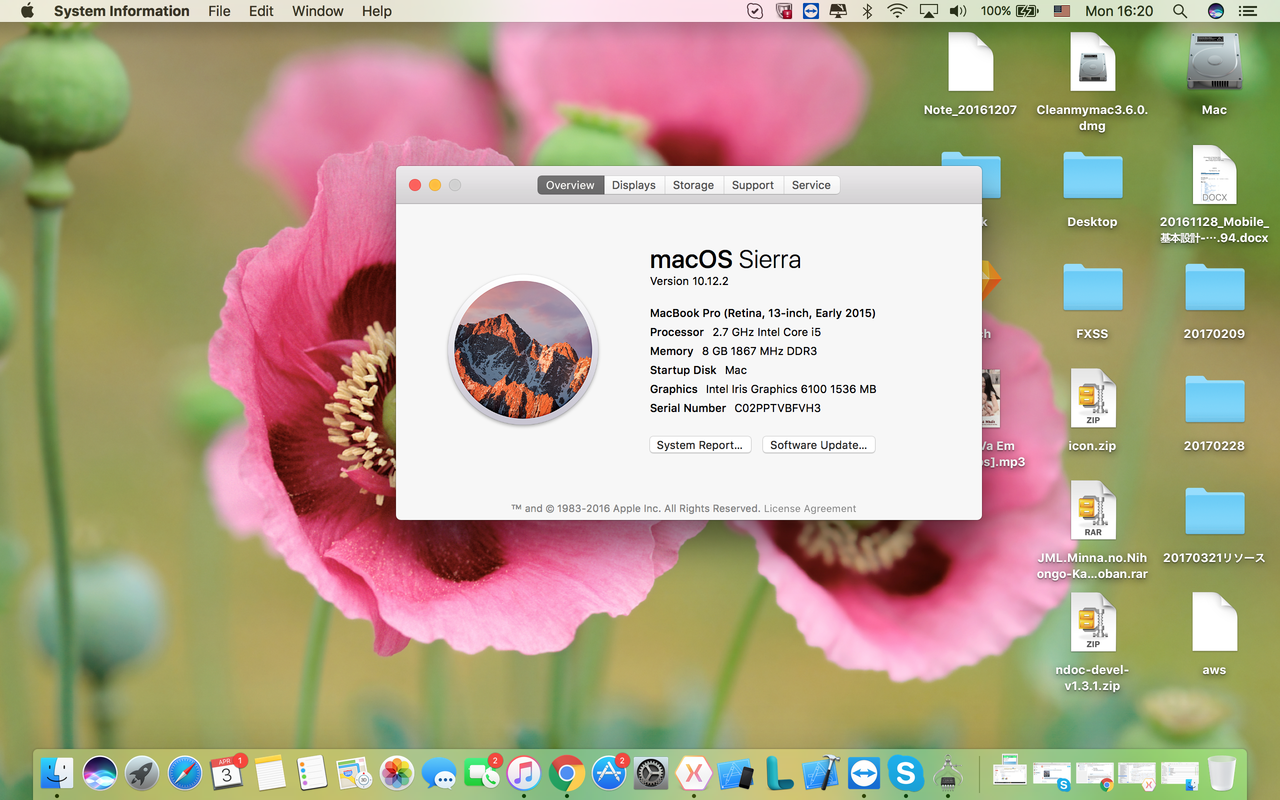This screenshot has height=800, width=1280.
Task: Click the volume speaker menu bar icon
Action: click(958, 11)
